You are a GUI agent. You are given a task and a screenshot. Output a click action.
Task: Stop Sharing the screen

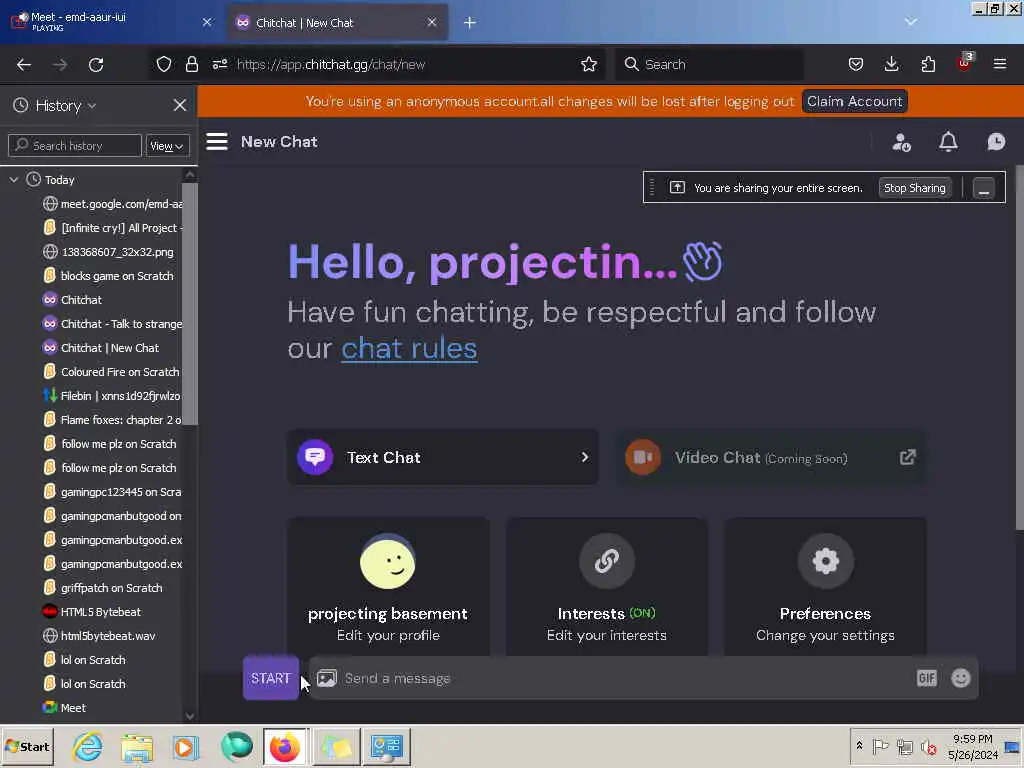[x=914, y=188]
